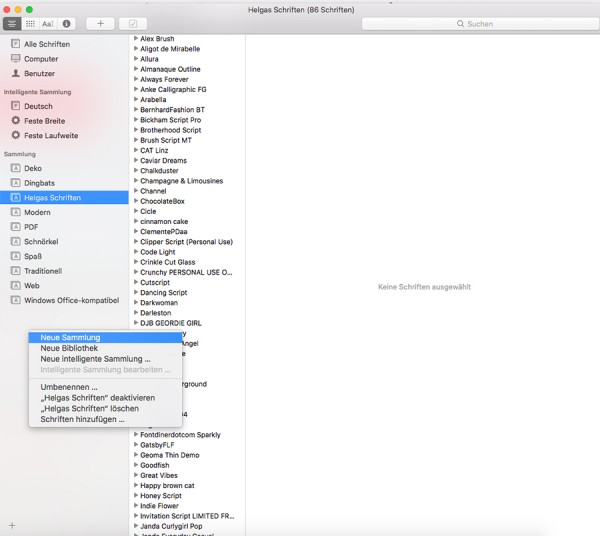The width and height of the screenshot is (600, 536).
Task: Toggle font activation with the checkmark toolbar button
Action: (x=133, y=24)
